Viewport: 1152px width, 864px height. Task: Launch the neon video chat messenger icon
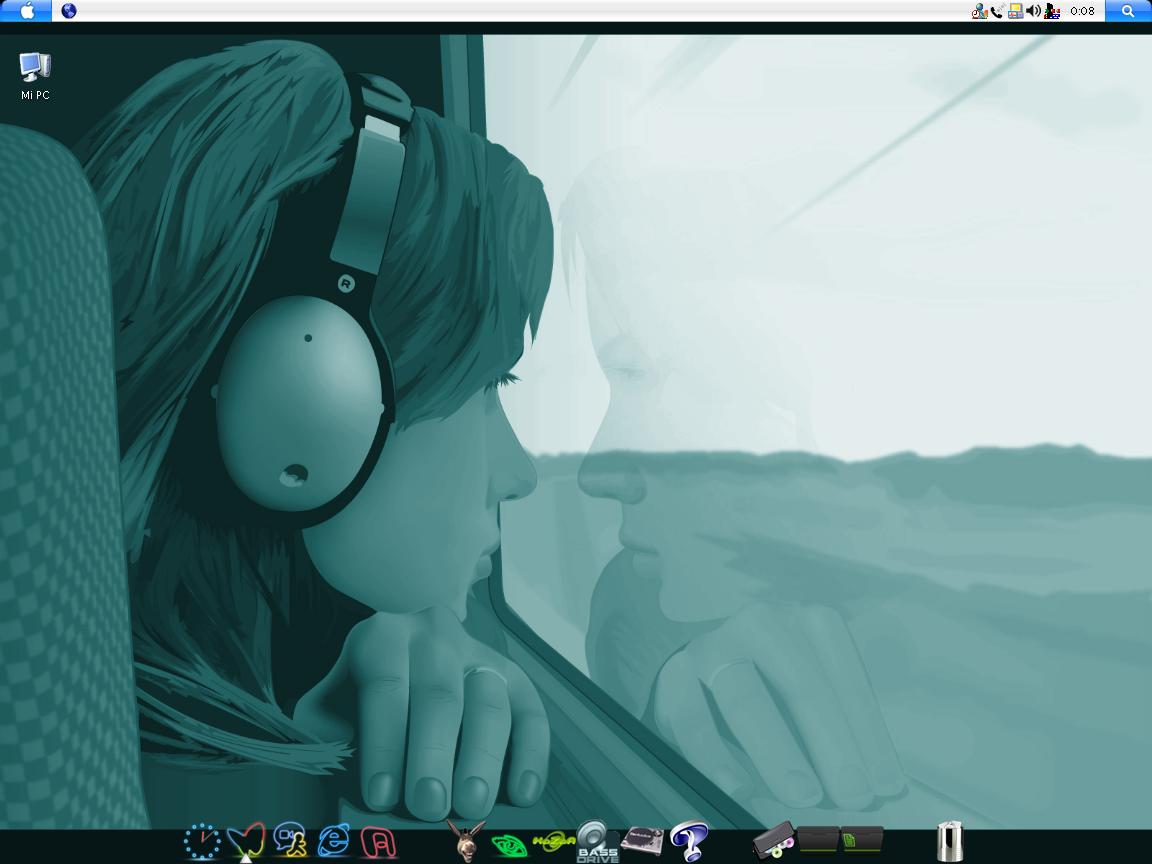(290, 840)
